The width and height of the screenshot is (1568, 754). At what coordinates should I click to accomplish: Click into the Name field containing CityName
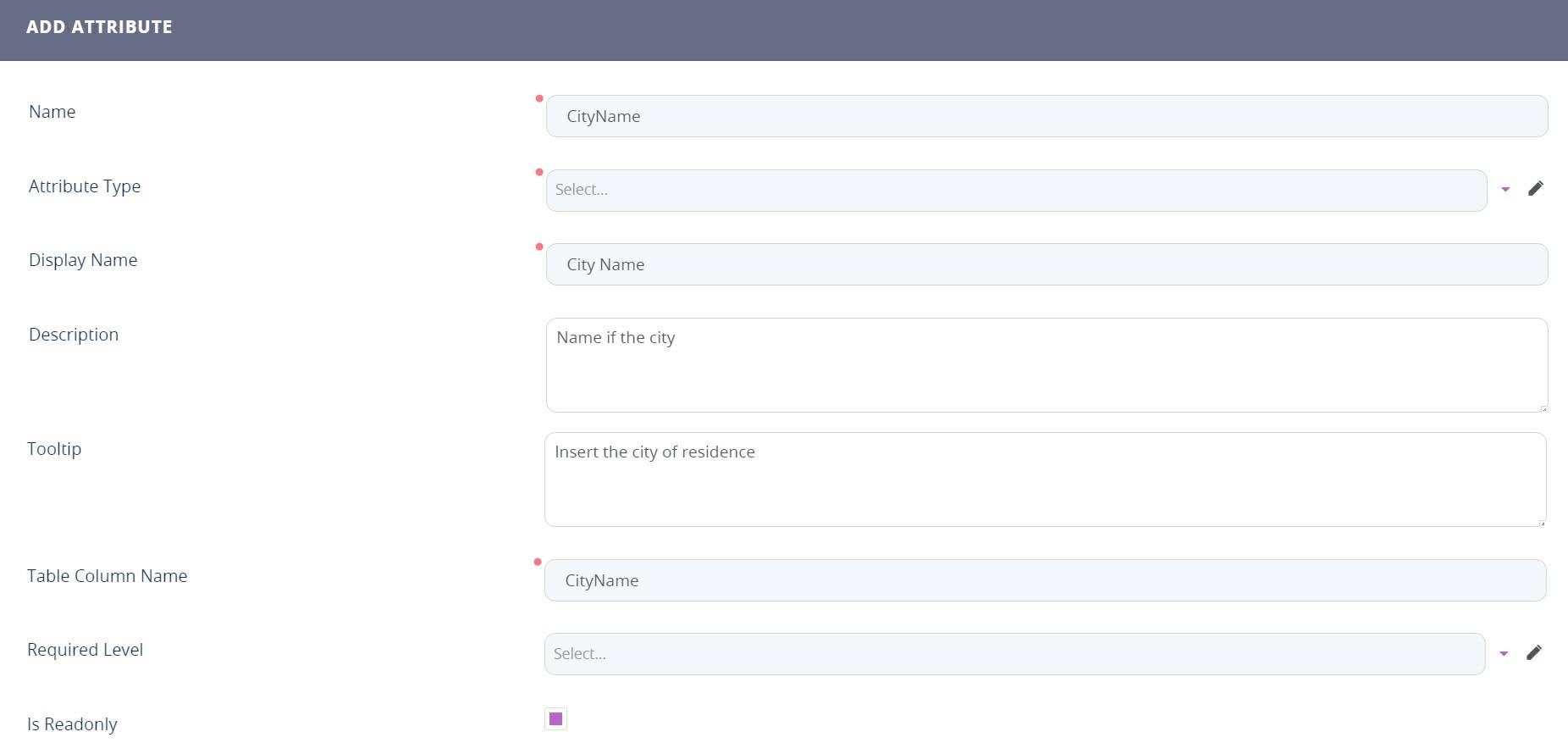[x=1046, y=116]
